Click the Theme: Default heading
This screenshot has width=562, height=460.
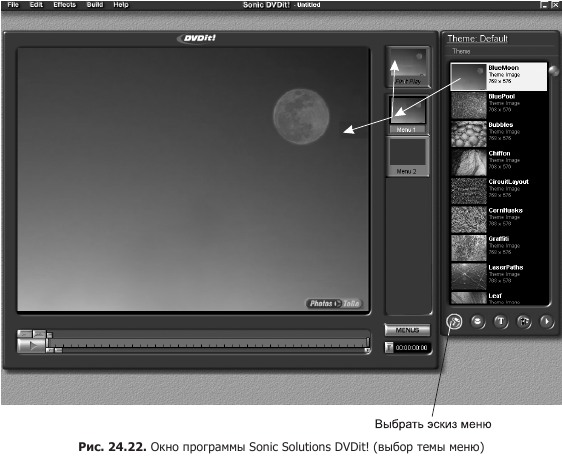point(477,39)
